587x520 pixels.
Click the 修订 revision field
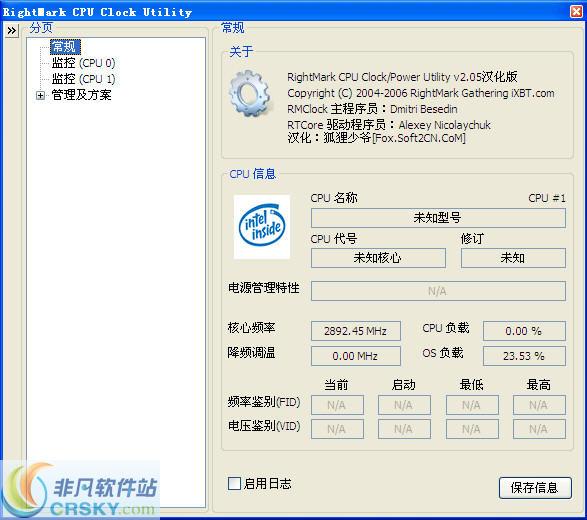513,258
